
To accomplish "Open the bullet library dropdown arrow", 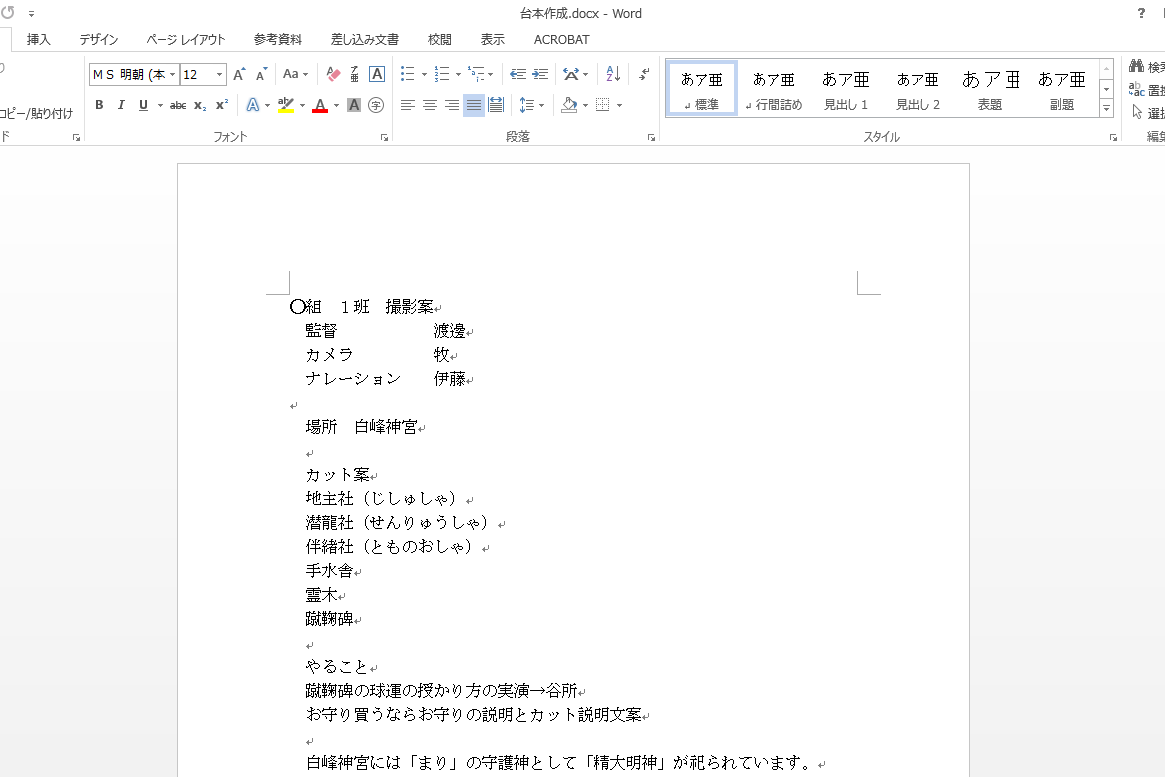I will point(424,74).
